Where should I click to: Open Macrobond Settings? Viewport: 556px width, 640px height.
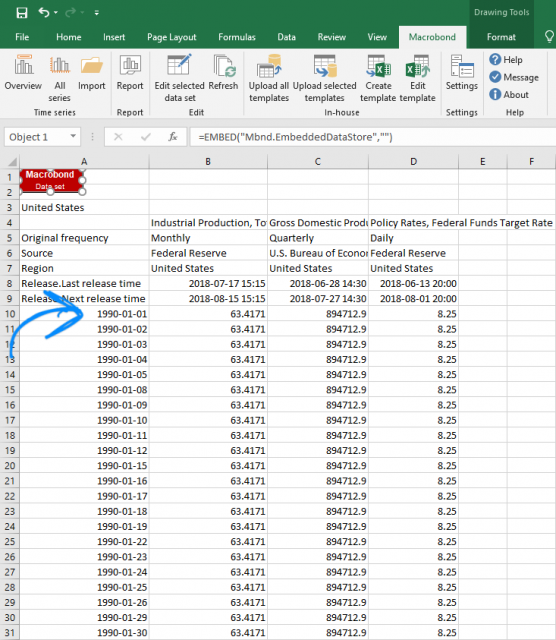pyautogui.click(x=462, y=73)
